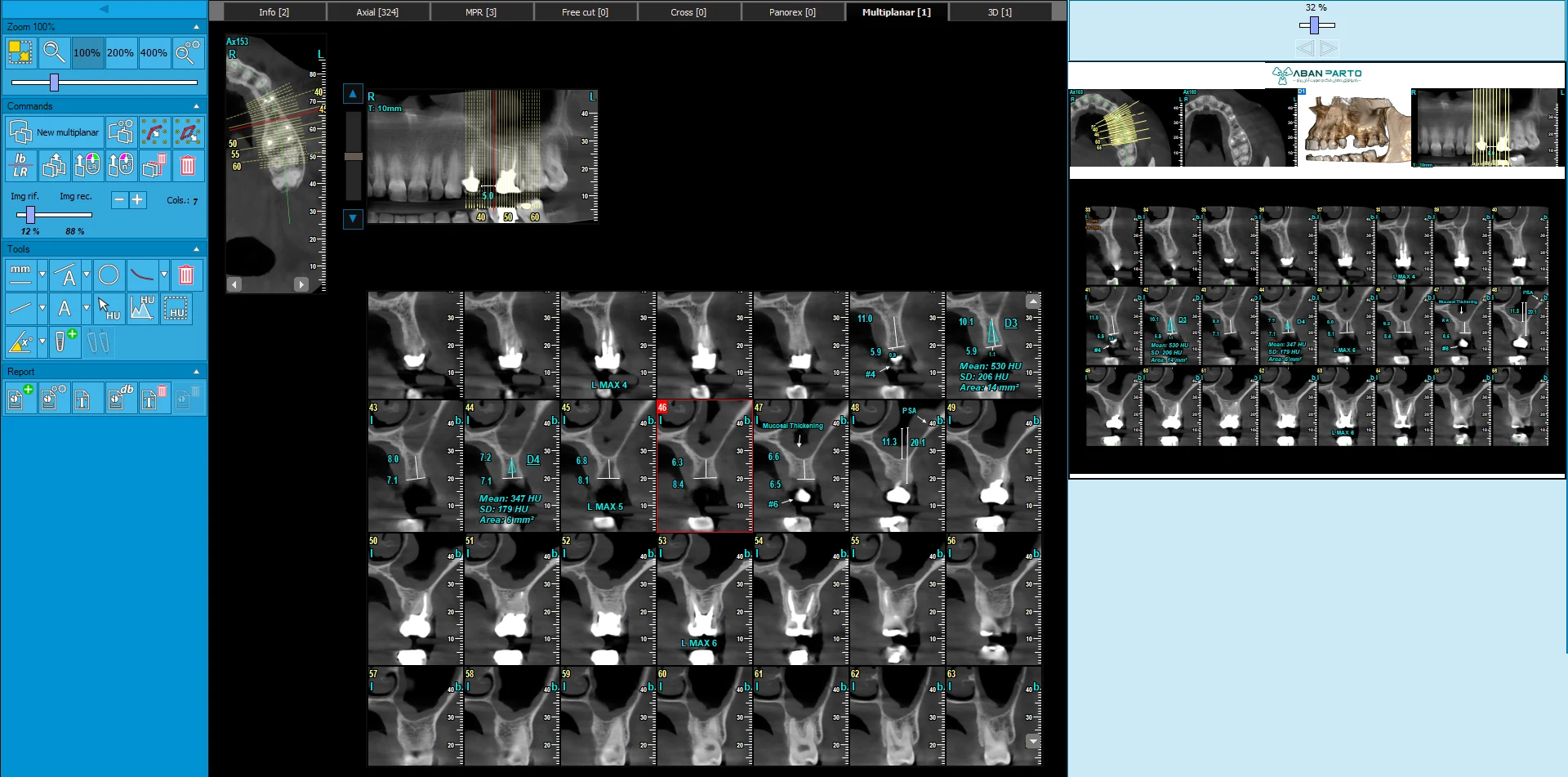Open dropdown next to curve tool
Viewport: 1568px width, 777px height.
click(164, 275)
